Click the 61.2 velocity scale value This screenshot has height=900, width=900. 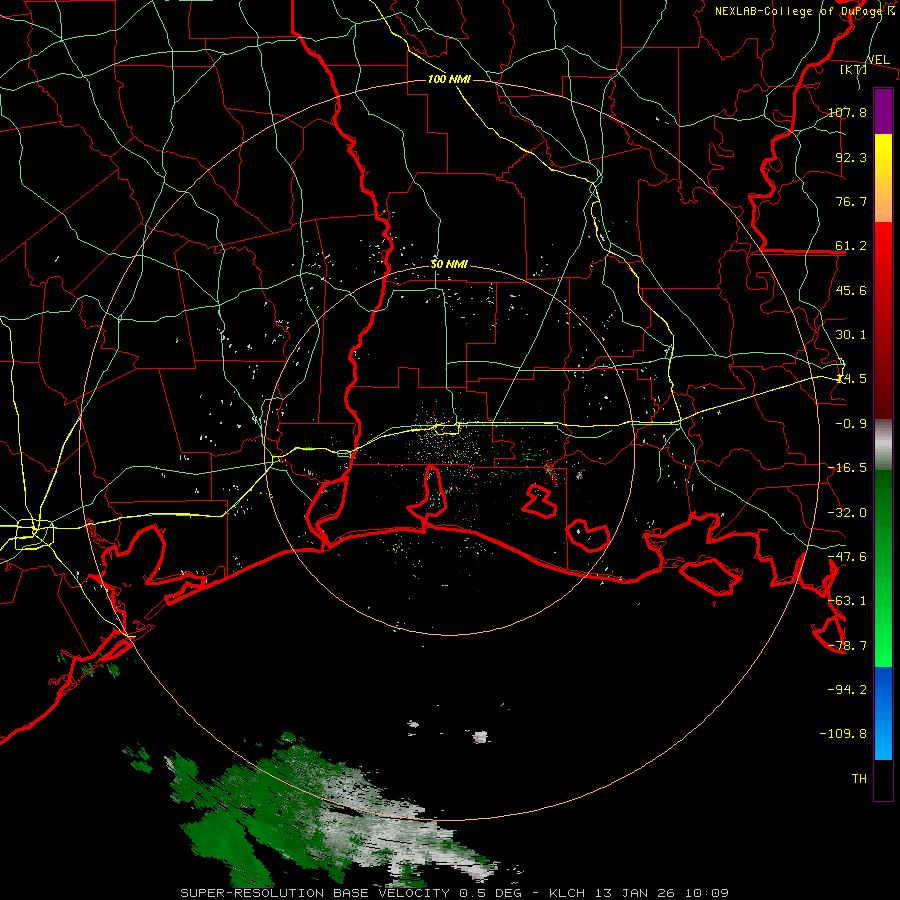click(851, 246)
